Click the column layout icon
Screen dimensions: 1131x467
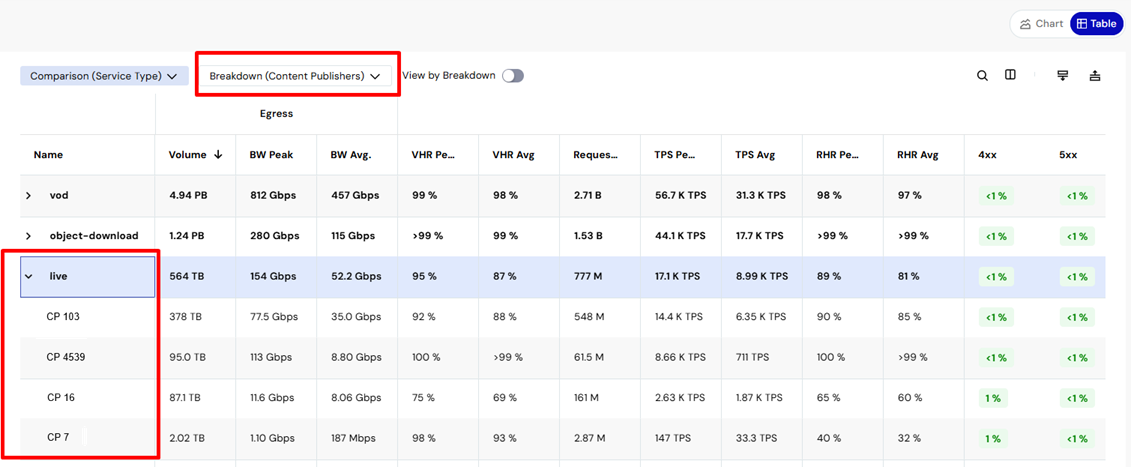(1011, 75)
